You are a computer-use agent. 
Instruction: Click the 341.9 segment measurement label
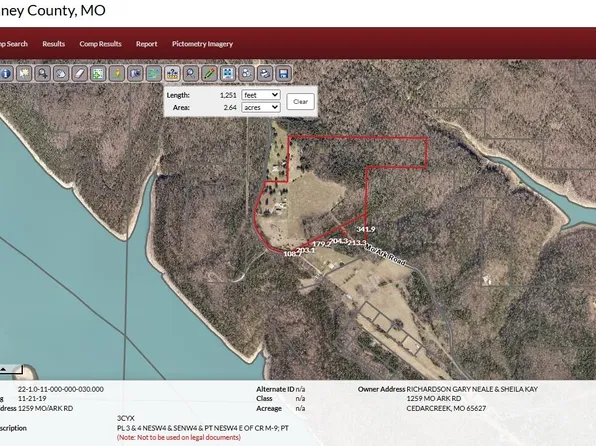click(366, 229)
